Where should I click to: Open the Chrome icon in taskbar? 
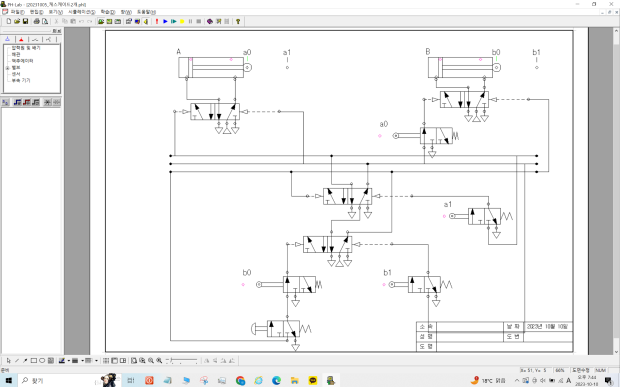point(240,381)
